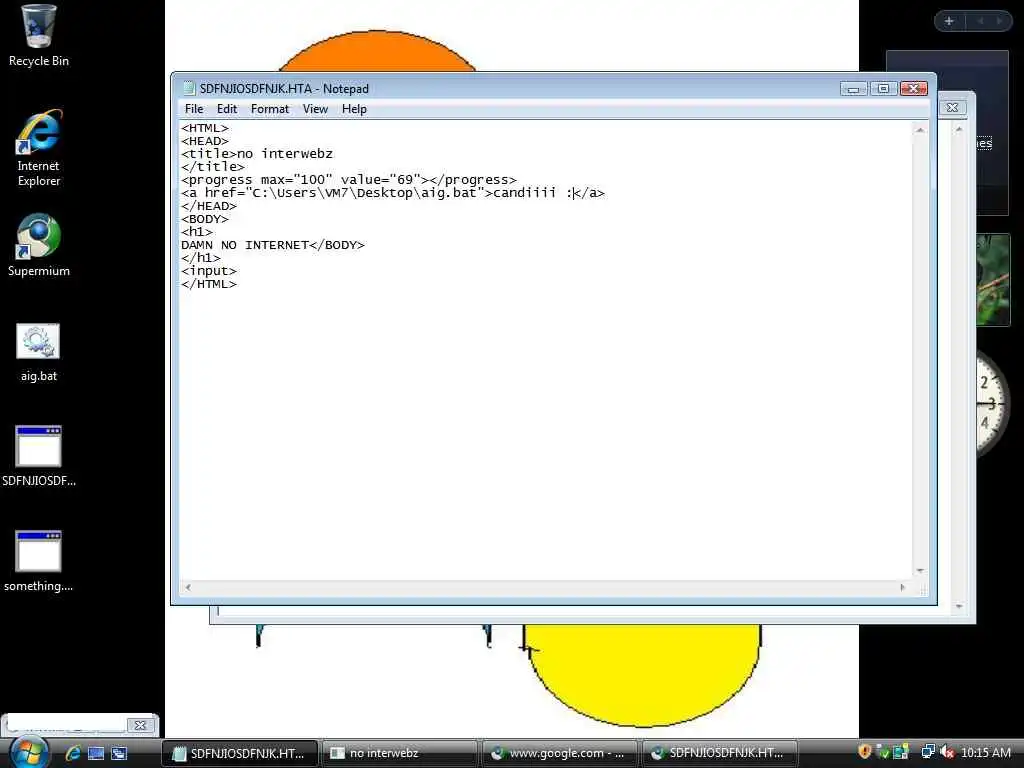The width and height of the screenshot is (1024, 768).
Task: Launch Internet Explorer from Quick Launch
Action: pos(73,753)
